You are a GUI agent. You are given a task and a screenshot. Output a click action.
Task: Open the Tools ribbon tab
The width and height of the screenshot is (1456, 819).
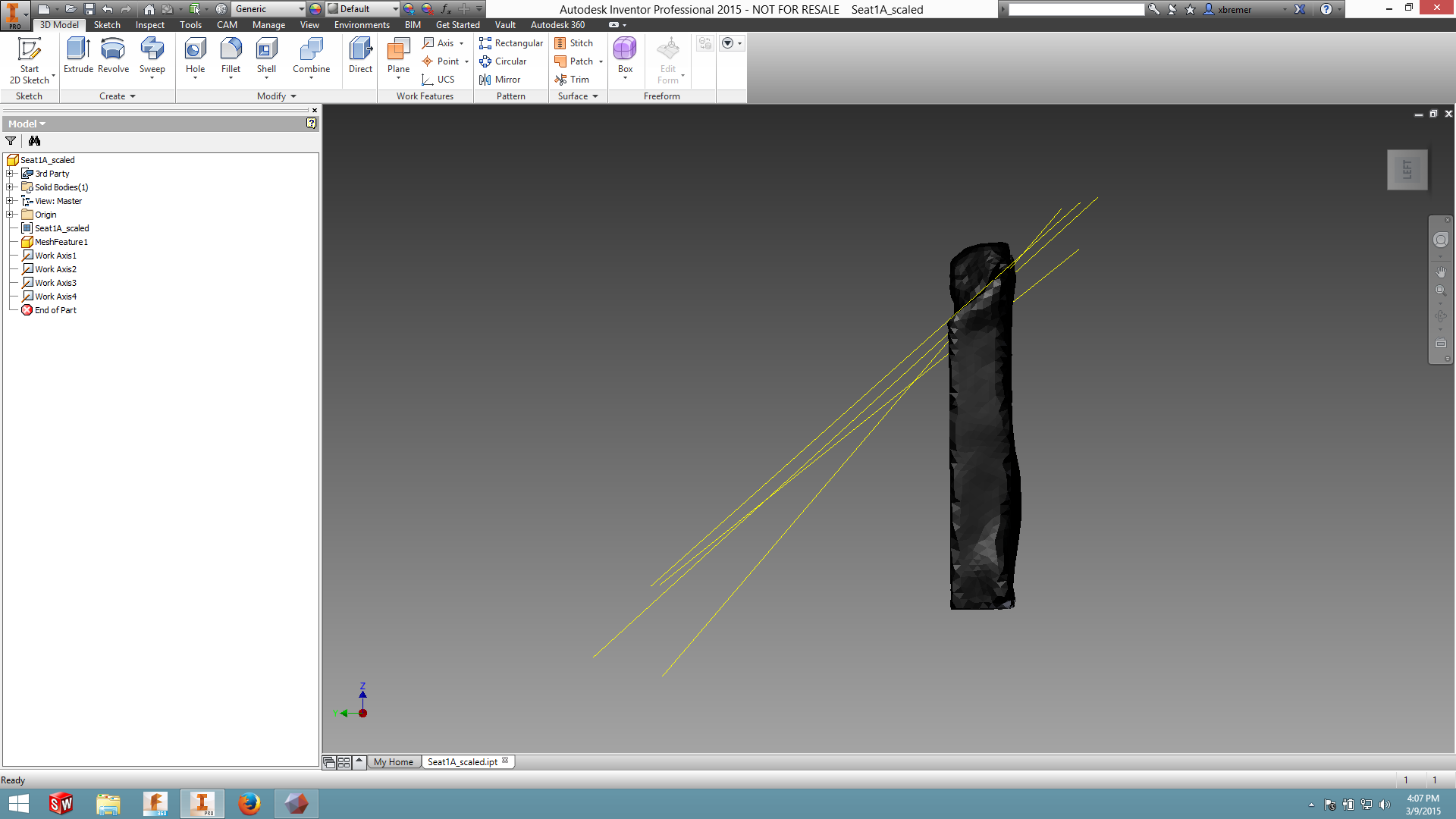coord(190,25)
